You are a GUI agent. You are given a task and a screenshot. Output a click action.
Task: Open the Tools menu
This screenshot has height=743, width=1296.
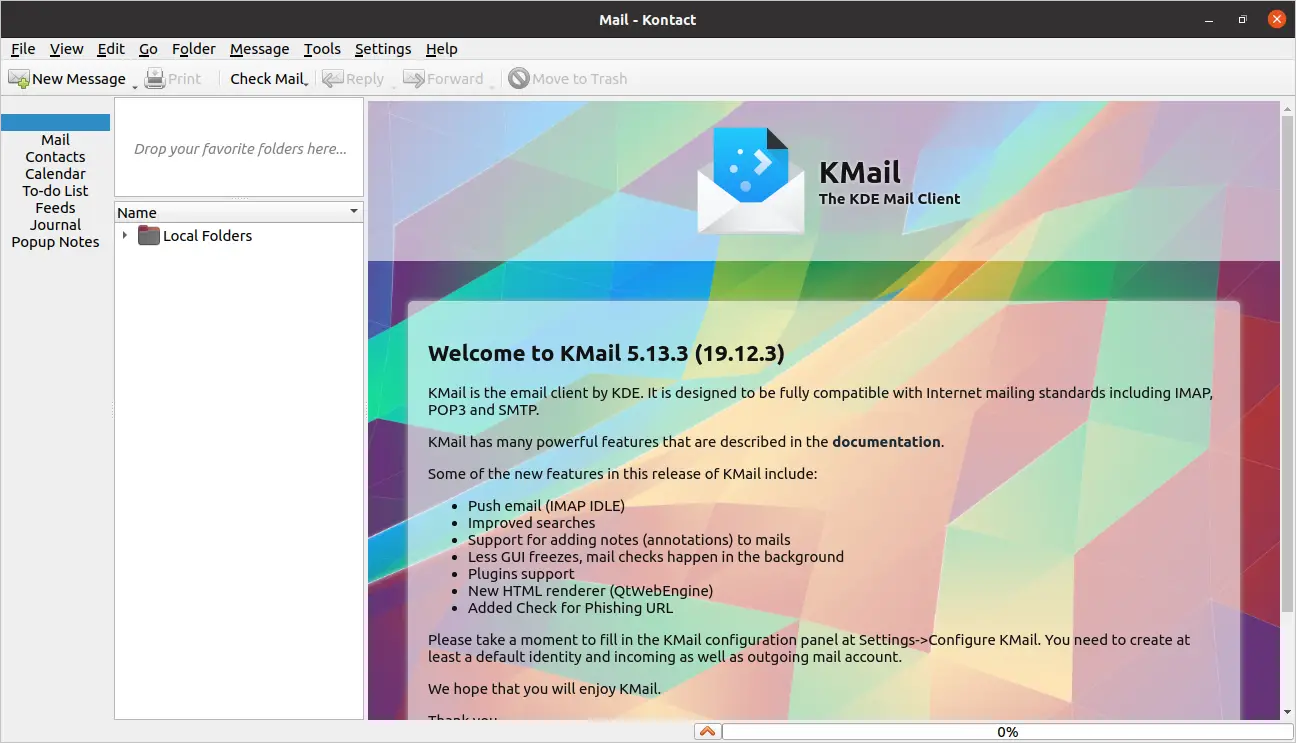coord(322,48)
